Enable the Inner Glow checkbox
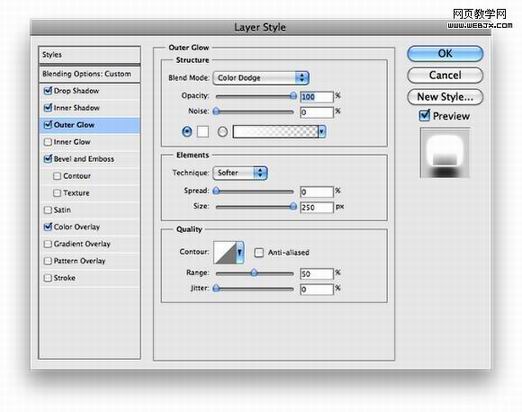The image size is (522, 412). [x=48, y=142]
